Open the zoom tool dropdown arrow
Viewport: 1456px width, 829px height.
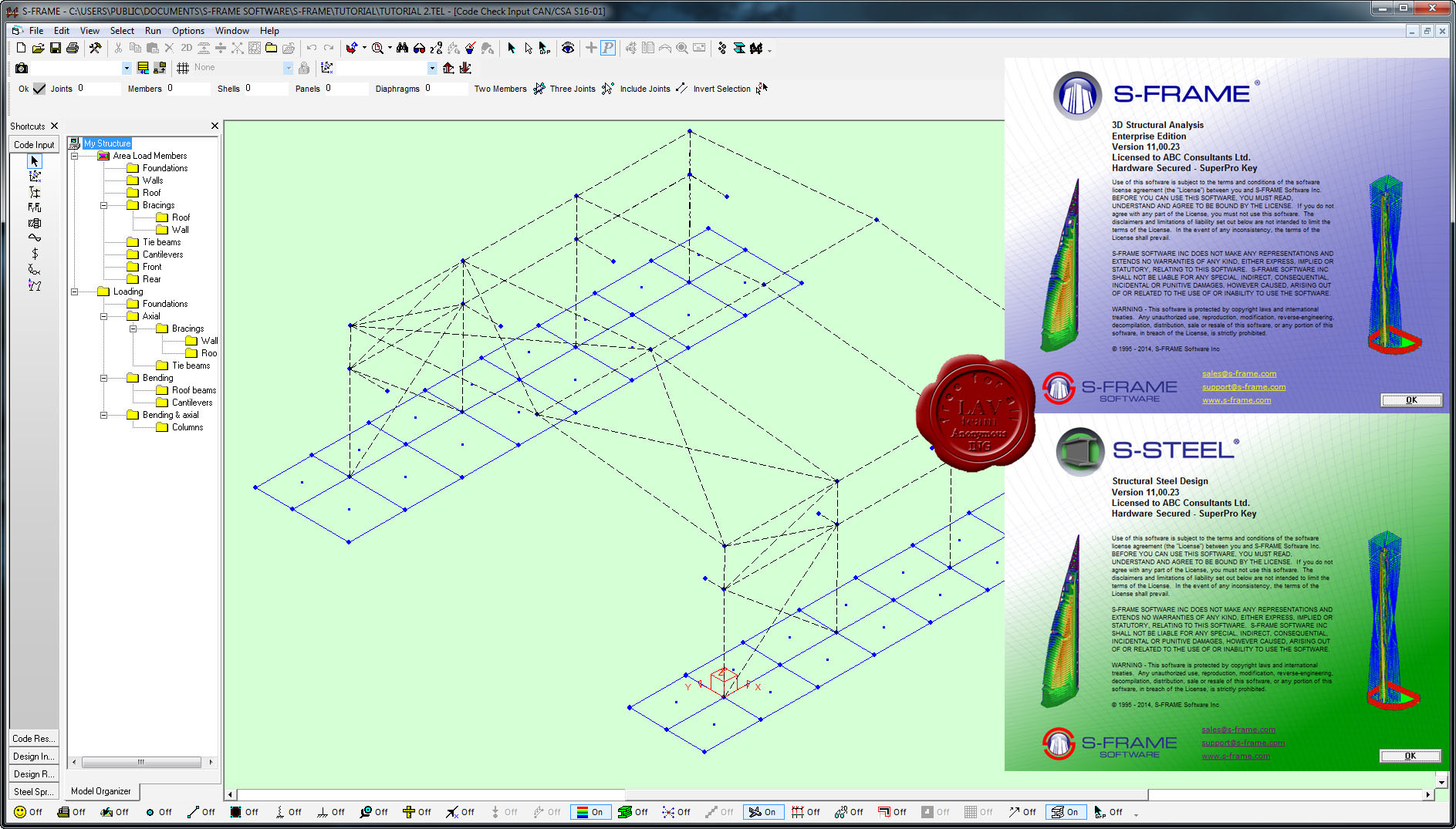pyautogui.click(x=390, y=48)
